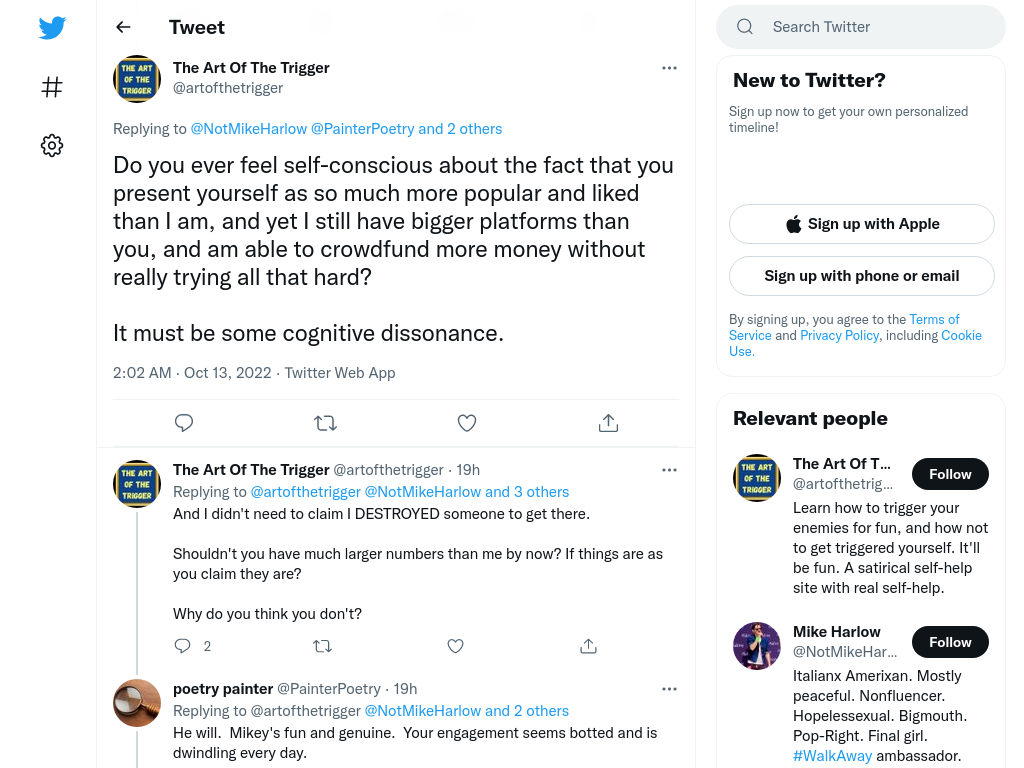Open the Privacy Policy link
This screenshot has width=1024, height=768.
click(x=839, y=335)
